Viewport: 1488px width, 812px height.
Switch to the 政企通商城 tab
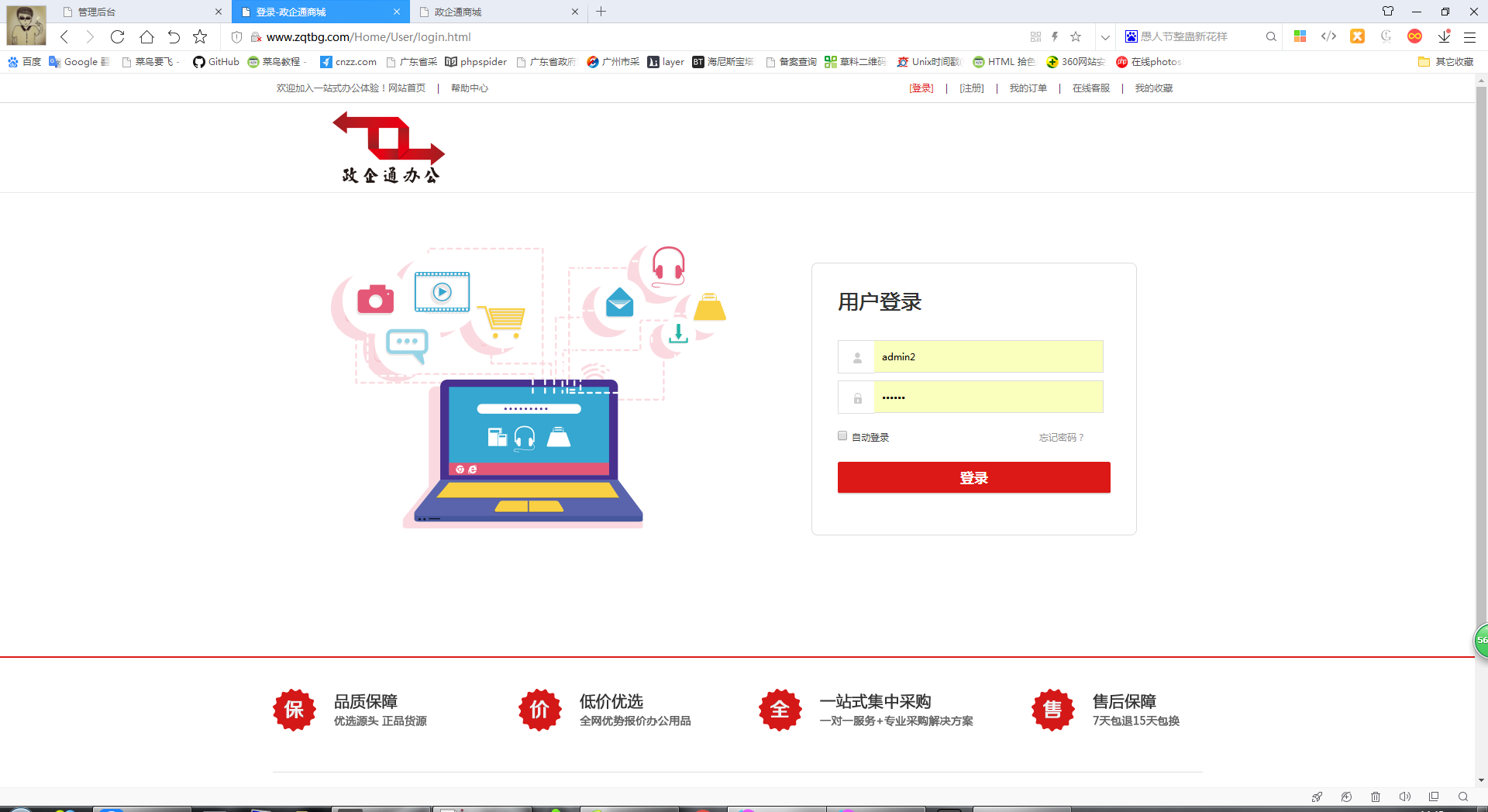click(496, 12)
